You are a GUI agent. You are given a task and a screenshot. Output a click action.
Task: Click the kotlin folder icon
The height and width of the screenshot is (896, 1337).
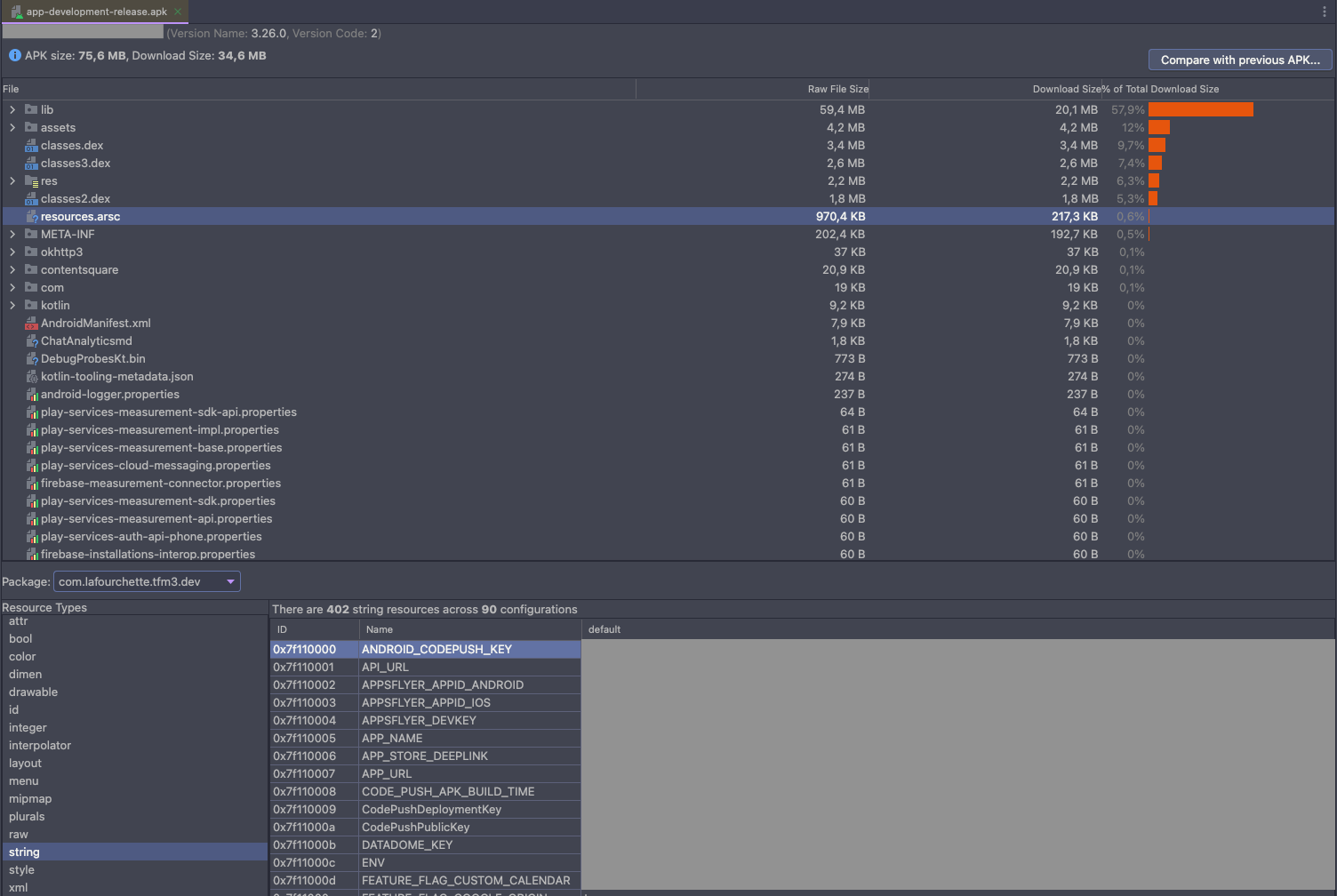[x=31, y=305]
